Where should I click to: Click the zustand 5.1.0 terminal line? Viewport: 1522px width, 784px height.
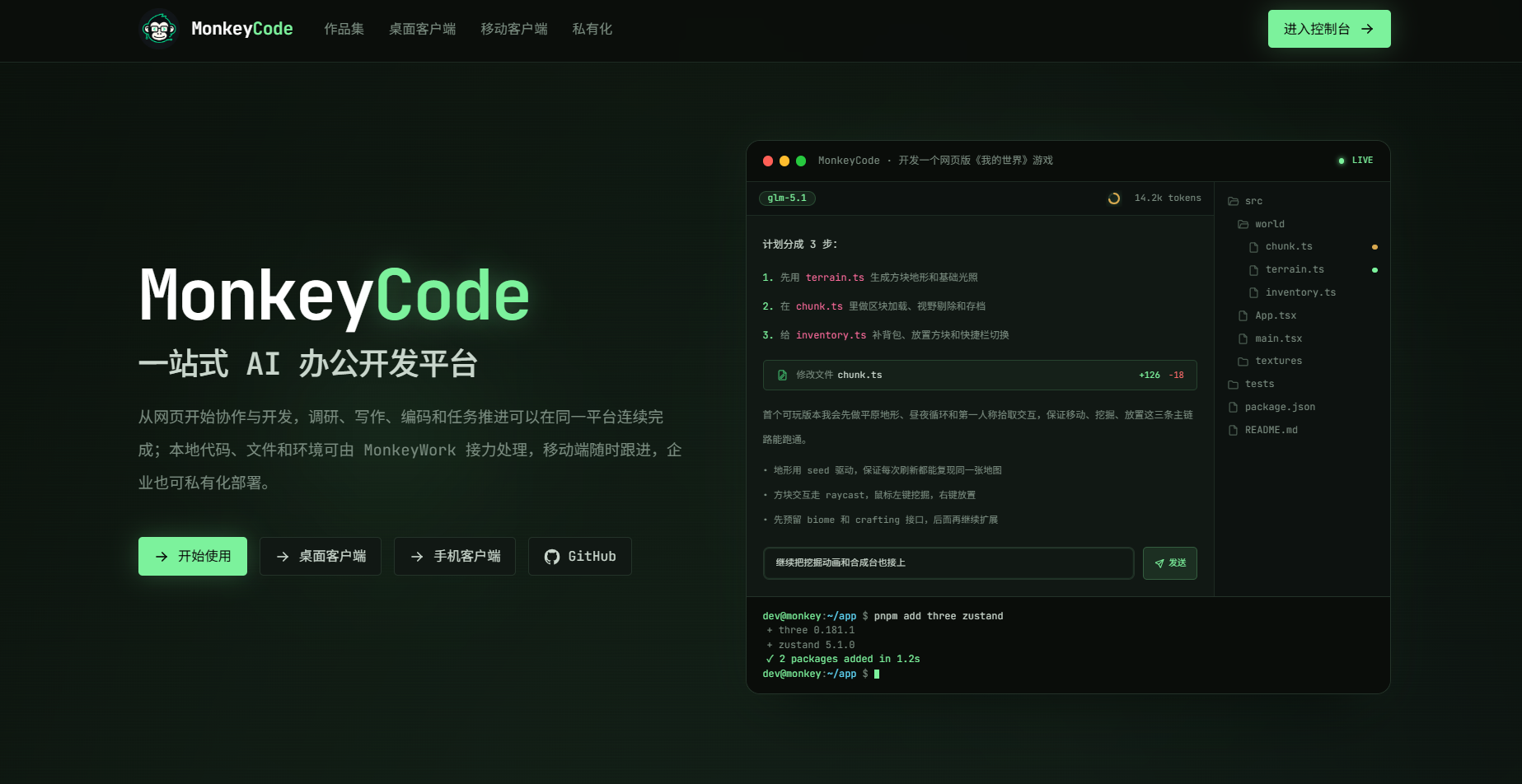click(x=811, y=645)
